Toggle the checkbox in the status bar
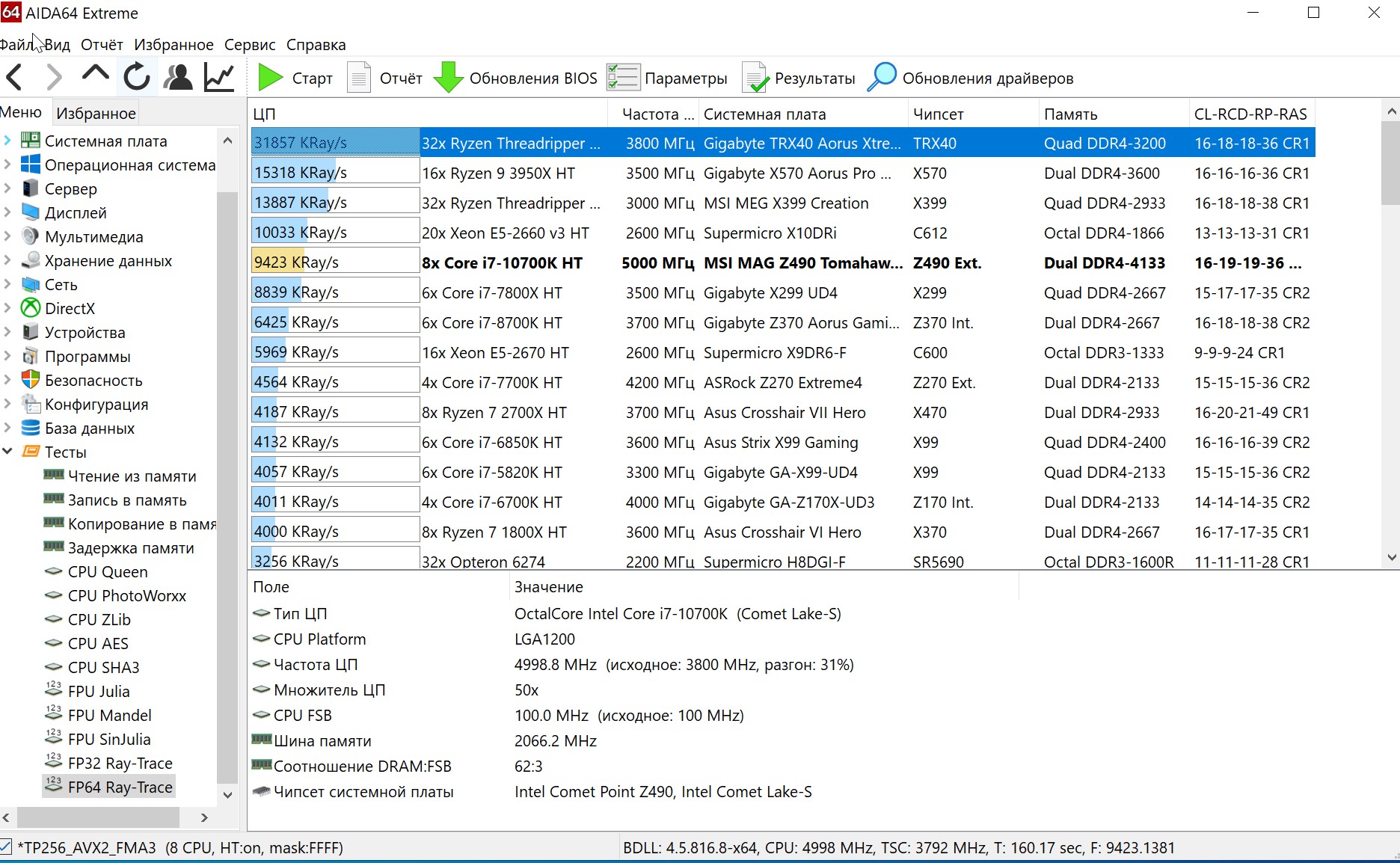The image size is (1400, 863). 6,847
